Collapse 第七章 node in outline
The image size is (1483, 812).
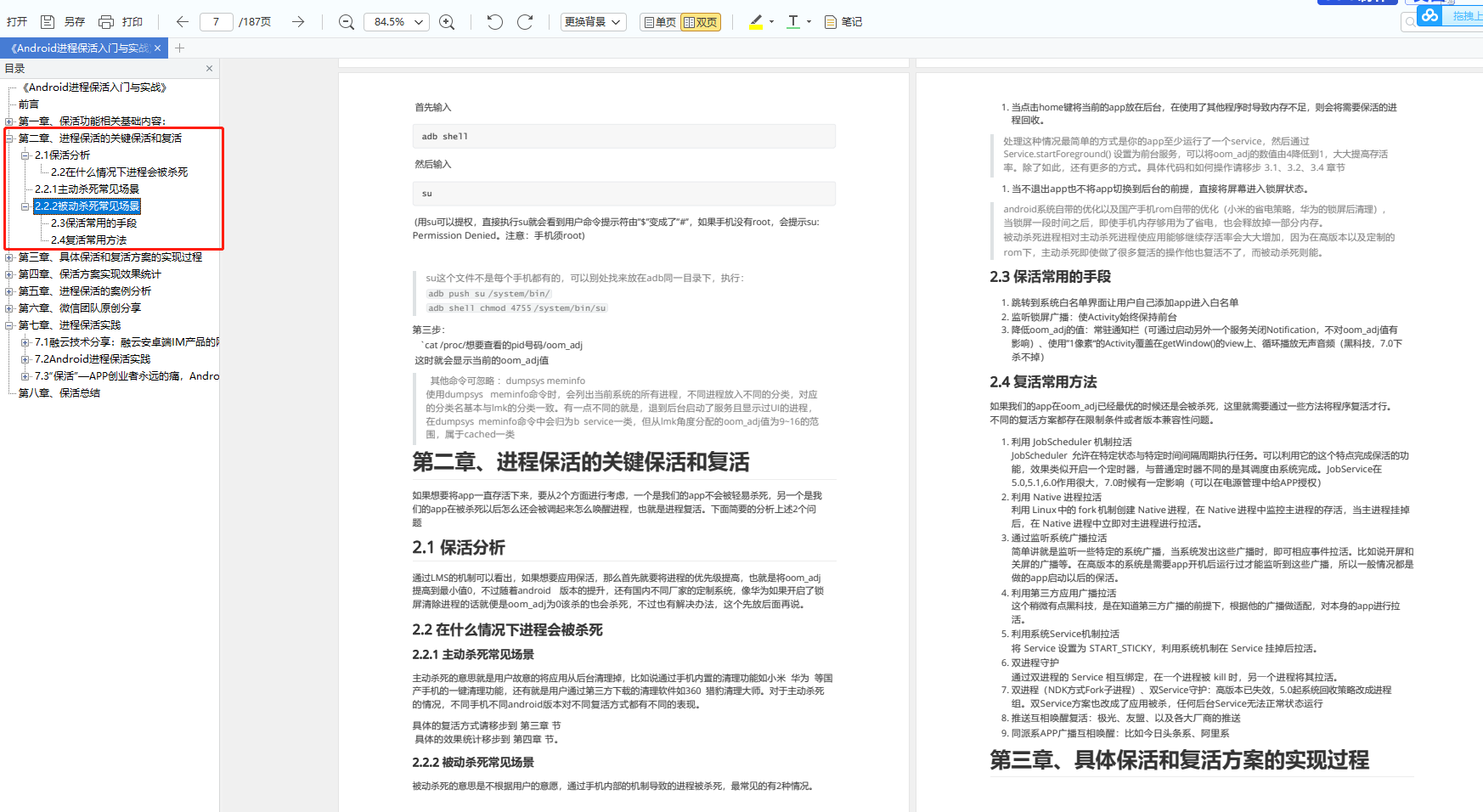tap(9, 325)
